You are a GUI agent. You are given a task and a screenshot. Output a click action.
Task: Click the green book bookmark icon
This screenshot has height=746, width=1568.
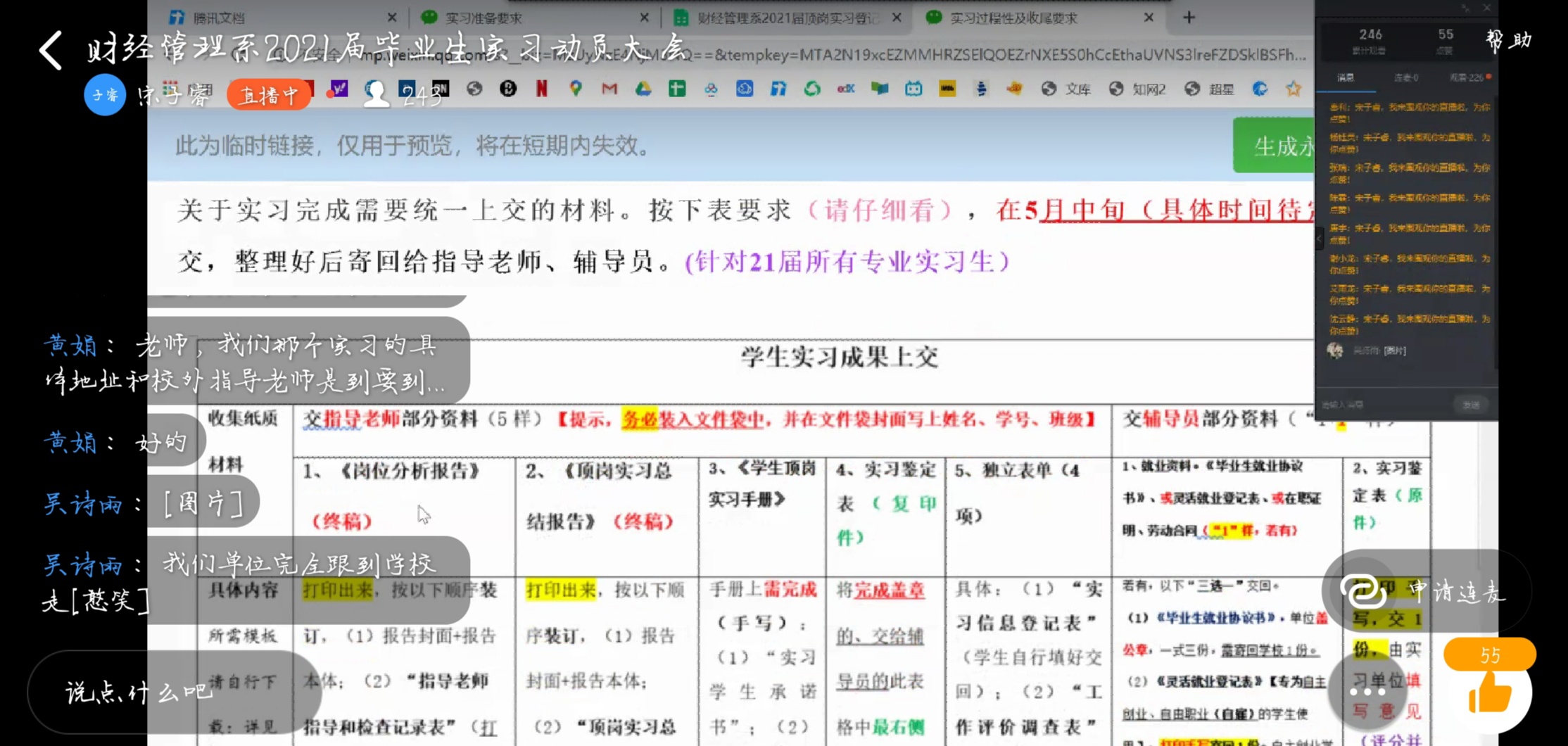[x=880, y=89]
